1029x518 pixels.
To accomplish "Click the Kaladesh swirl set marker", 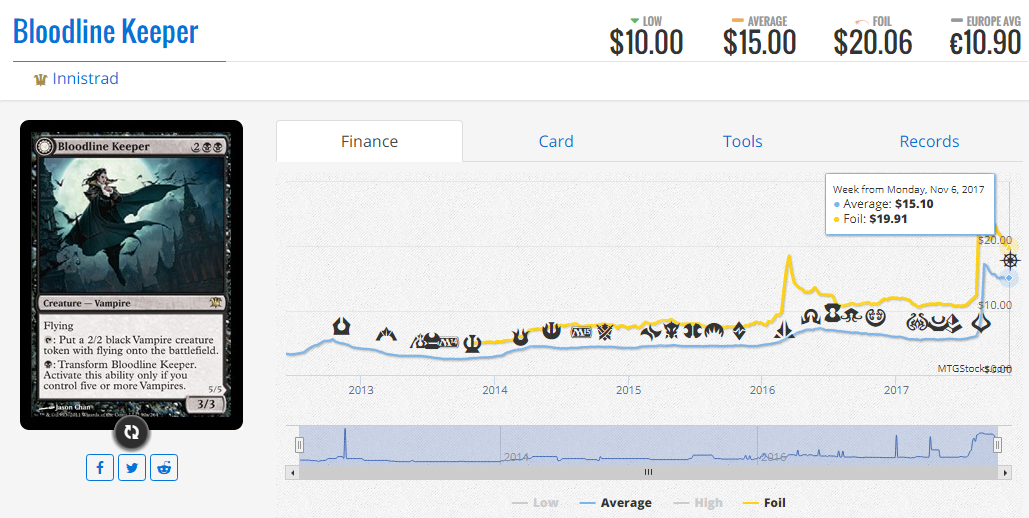I will (x=875, y=318).
